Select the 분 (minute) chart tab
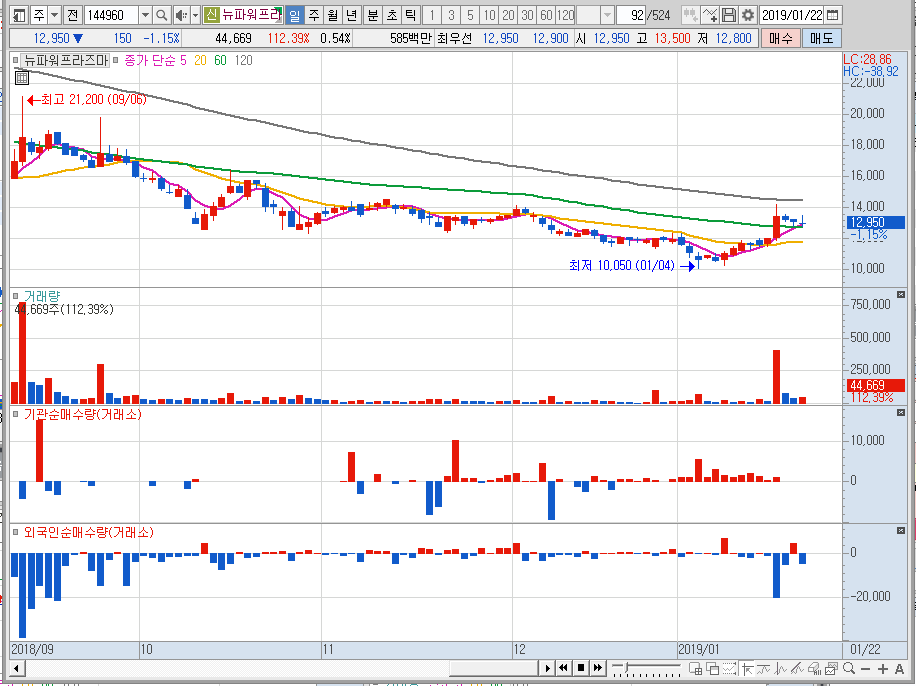The image size is (916, 686). coord(372,15)
